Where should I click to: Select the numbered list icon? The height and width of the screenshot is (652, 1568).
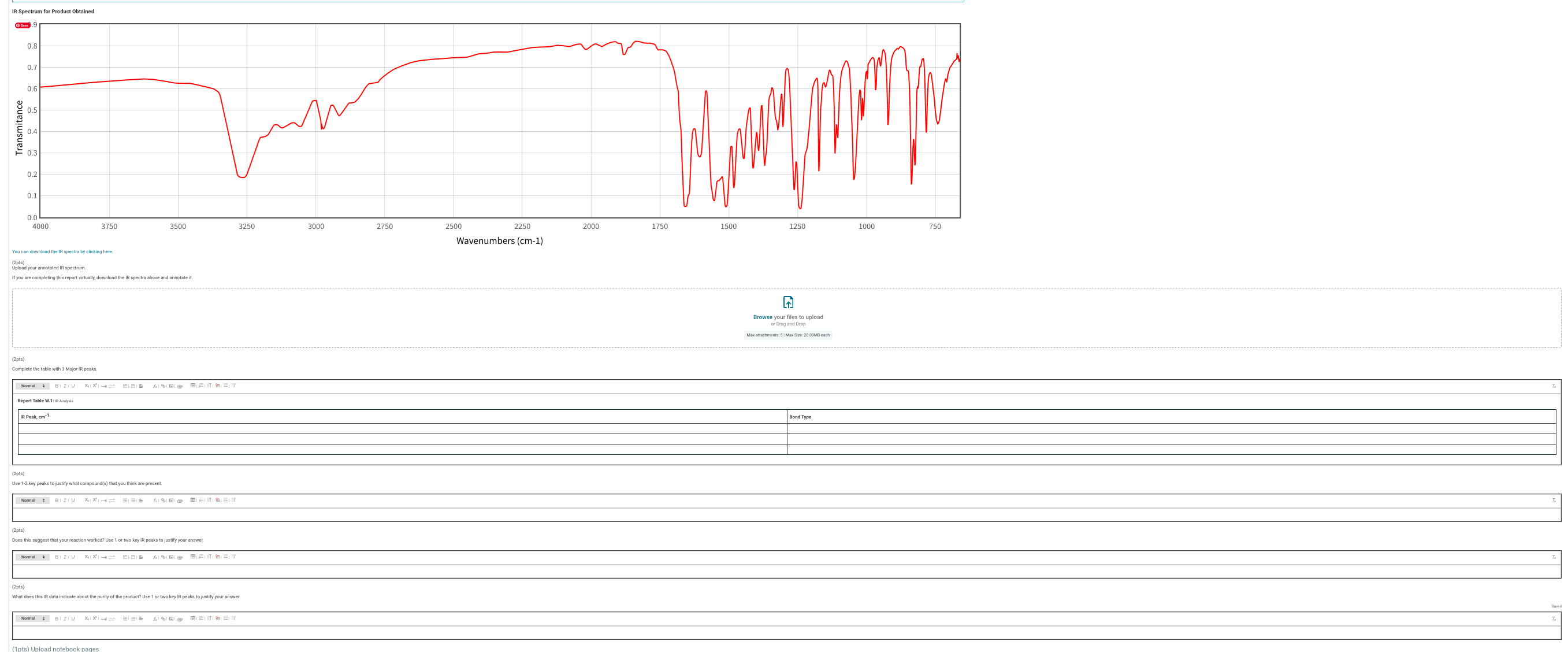coord(127,386)
